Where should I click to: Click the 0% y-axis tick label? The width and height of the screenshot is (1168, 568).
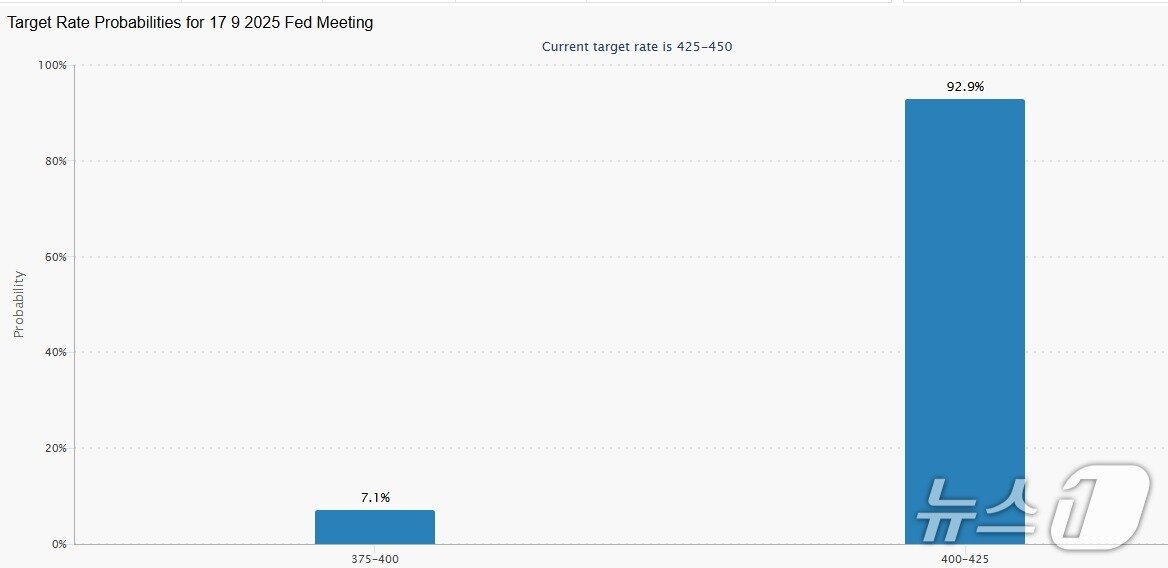tap(58, 544)
